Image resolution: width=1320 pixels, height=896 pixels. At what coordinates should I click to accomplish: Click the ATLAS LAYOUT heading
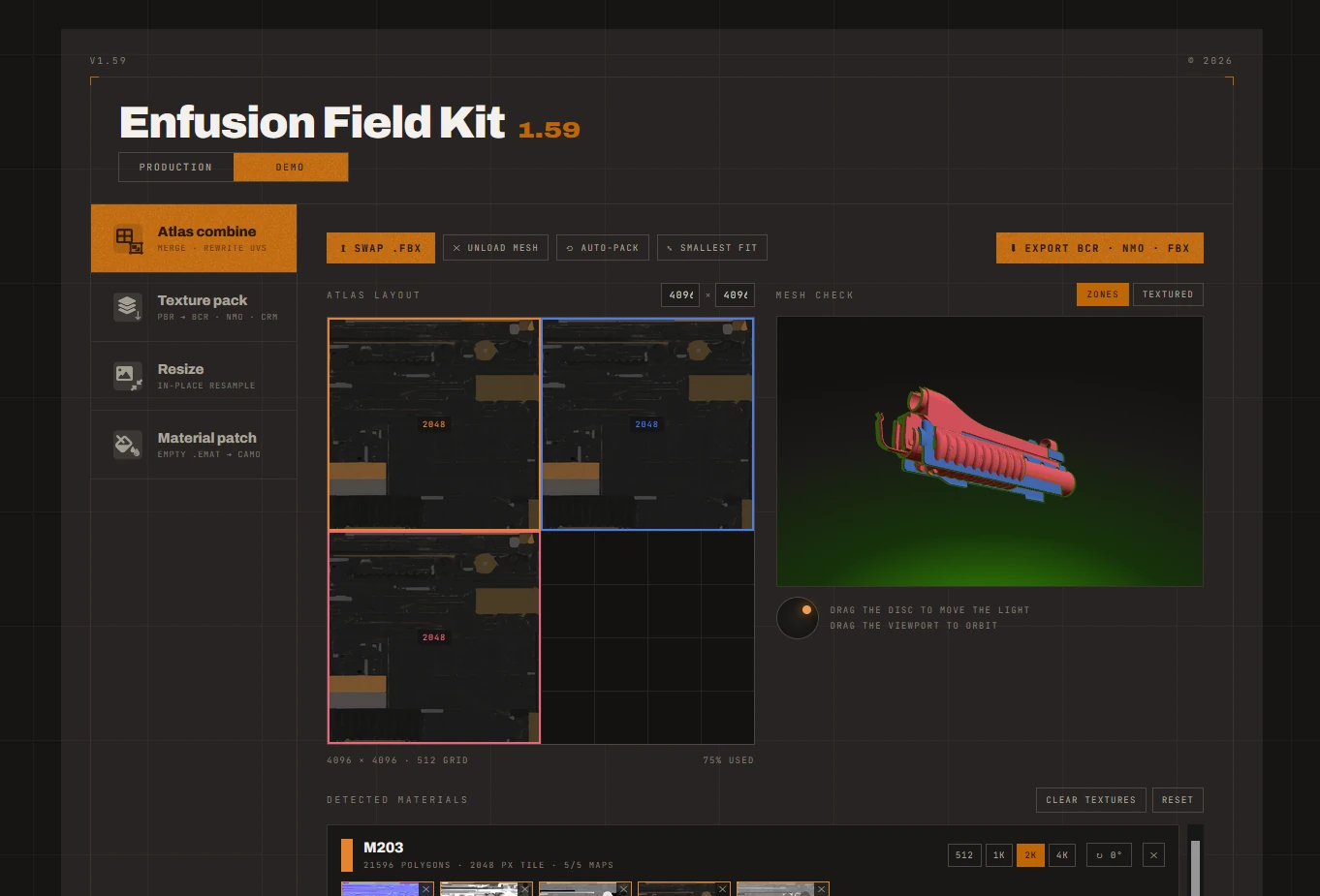[x=374, y=294]
